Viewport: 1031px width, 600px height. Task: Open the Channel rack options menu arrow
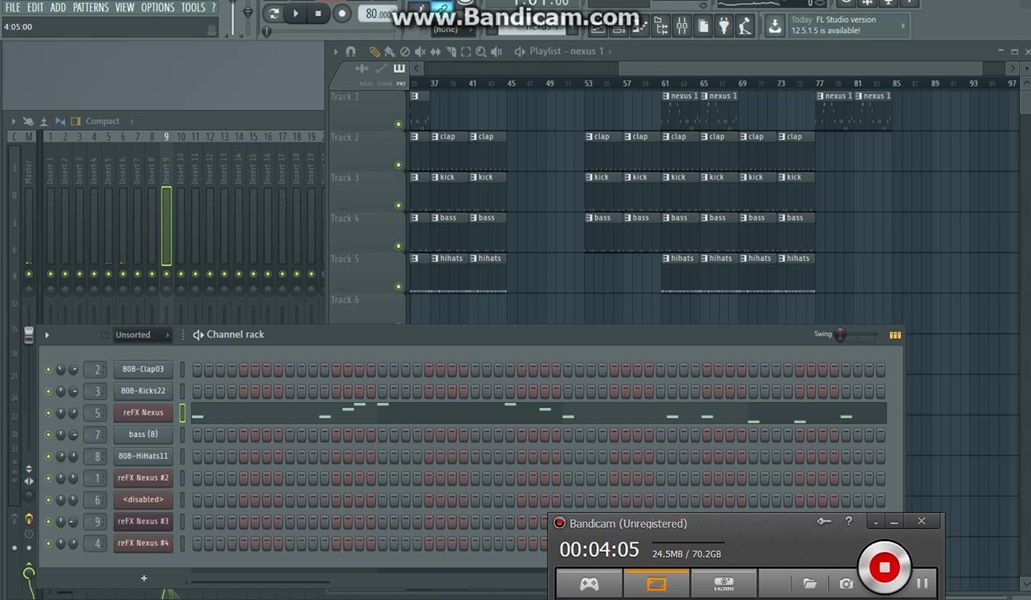coord(47,335)
